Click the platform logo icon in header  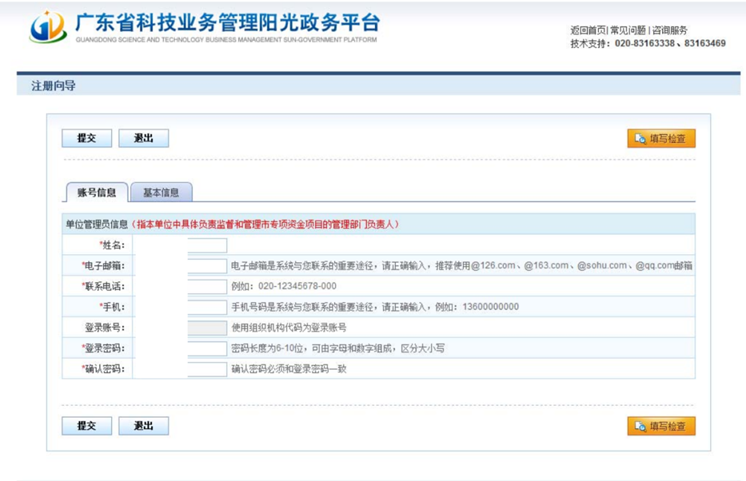[47, 27]
